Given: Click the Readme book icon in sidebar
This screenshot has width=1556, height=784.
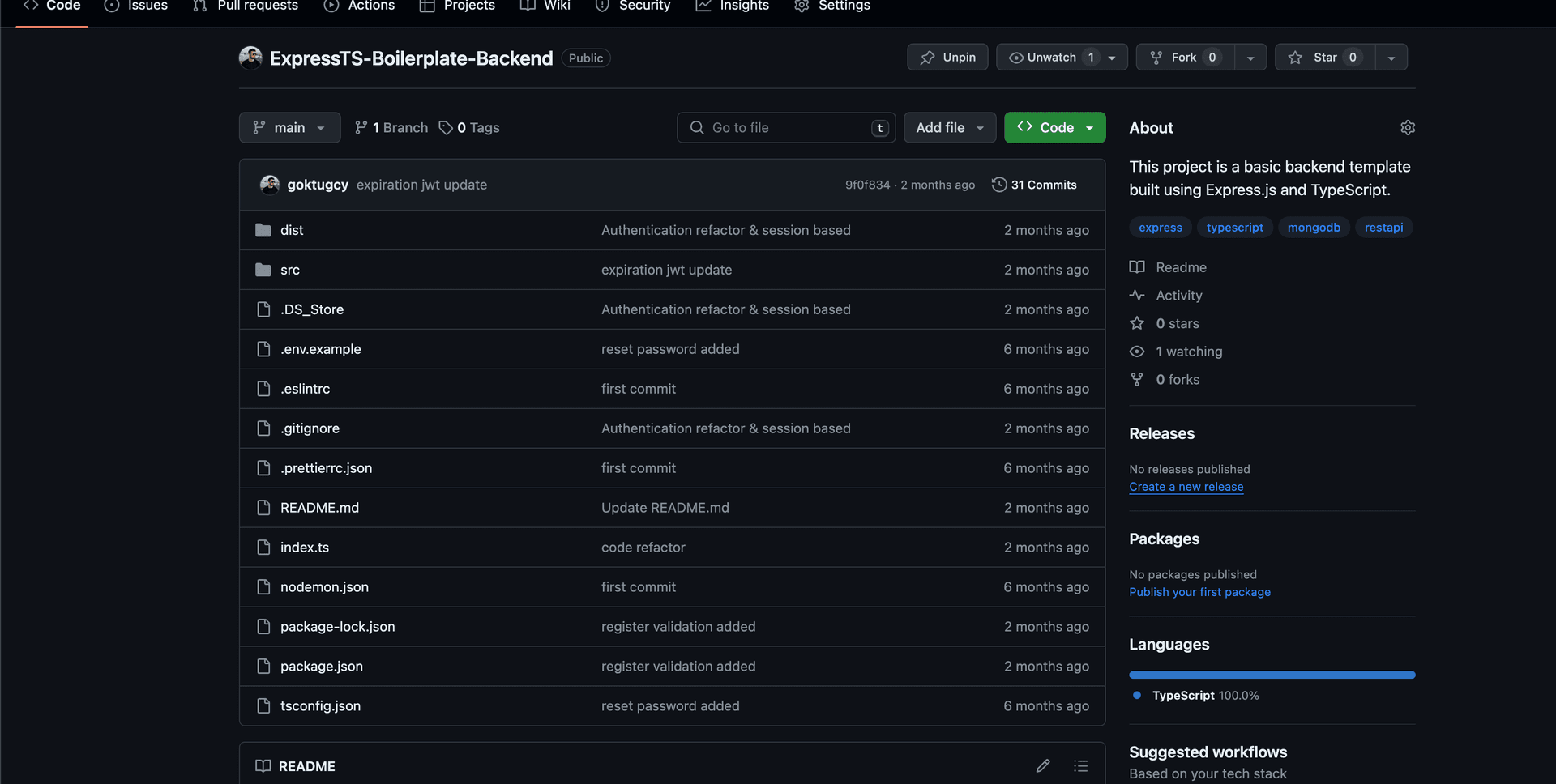Looking at the screenshot, I should tap(1137, 266).
